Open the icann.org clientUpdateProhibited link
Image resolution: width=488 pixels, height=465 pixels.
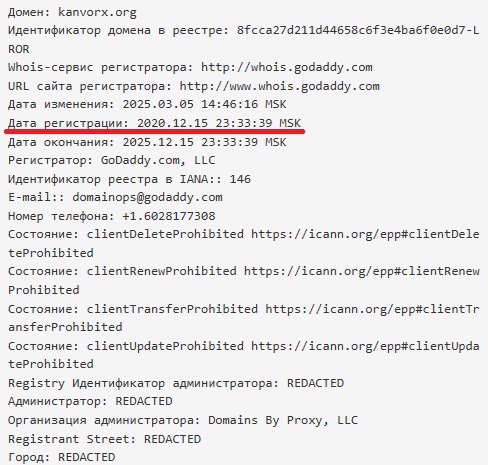[365, 346]
